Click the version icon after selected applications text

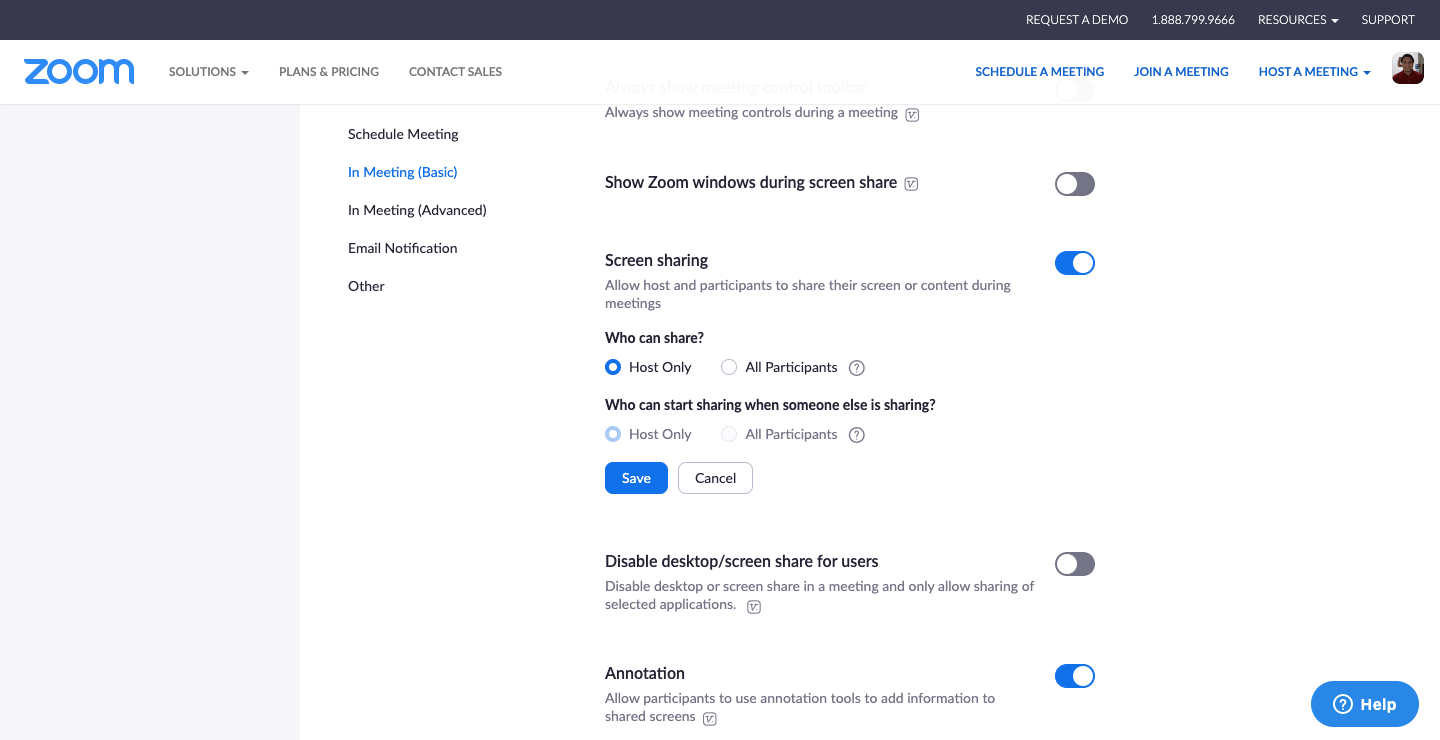tap(754, 606)
